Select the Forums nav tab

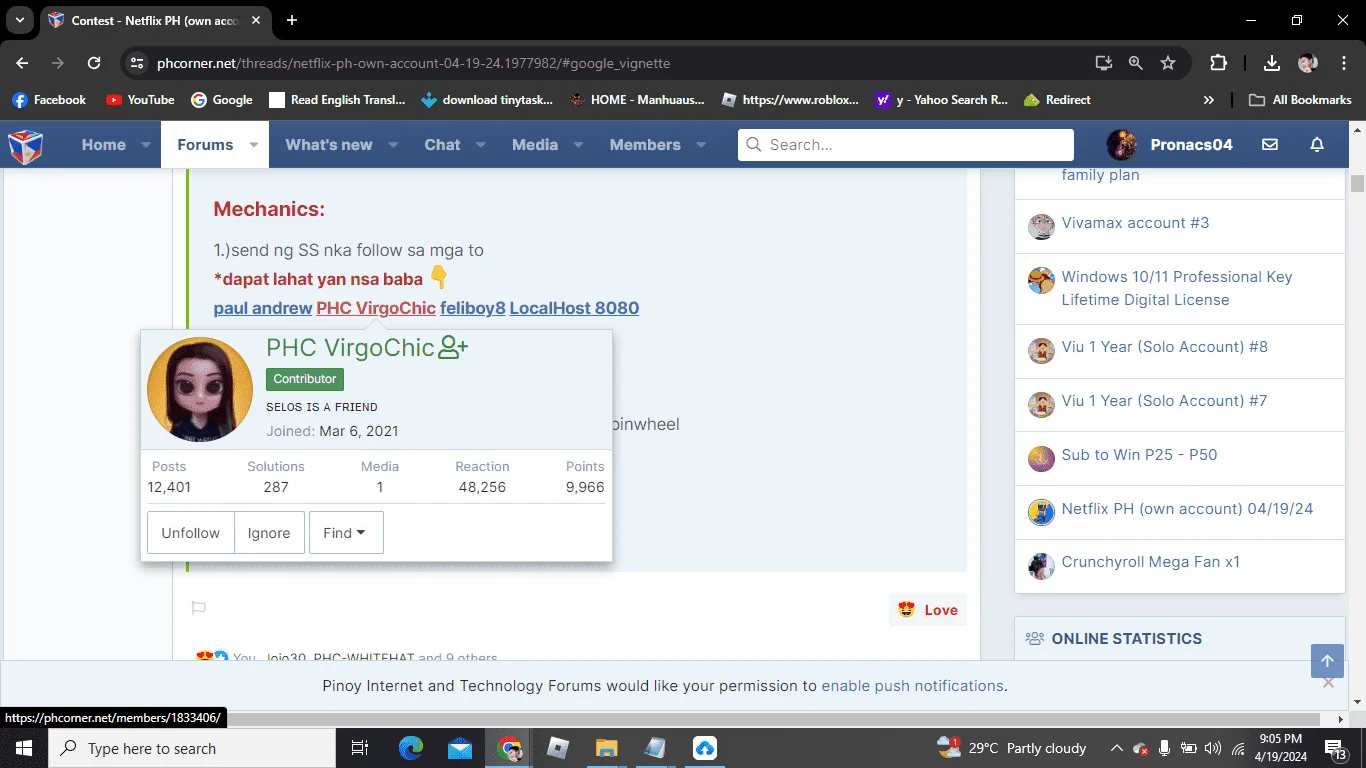pyautogui.click(x=205, y=145)
